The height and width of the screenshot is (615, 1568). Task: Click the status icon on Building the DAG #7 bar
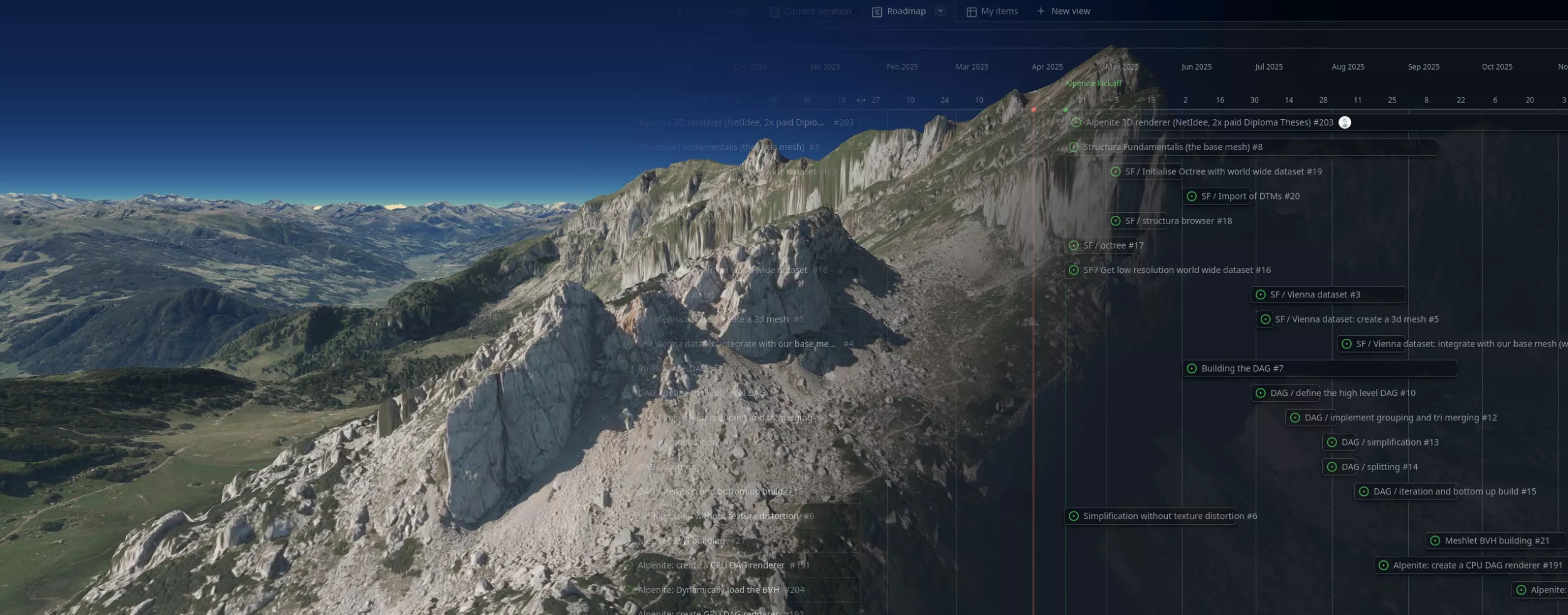[1192, 368]
